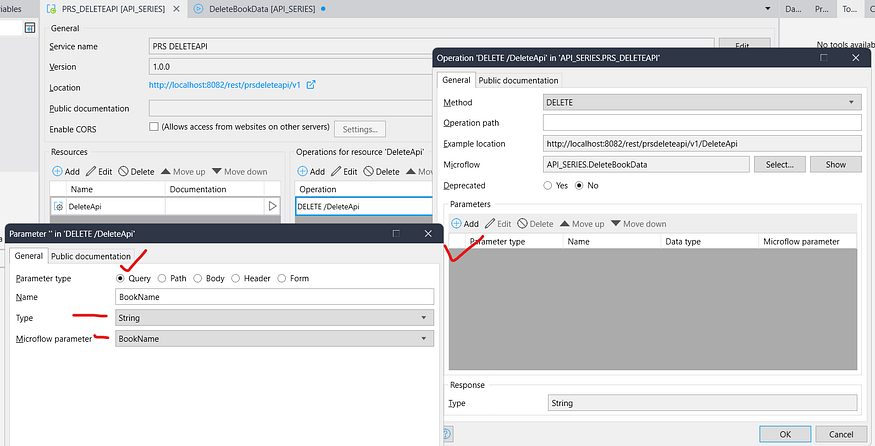Viewport: 875px width, 446px height.
Task: Click the parameter Name input field
Action: coord(275,297)
